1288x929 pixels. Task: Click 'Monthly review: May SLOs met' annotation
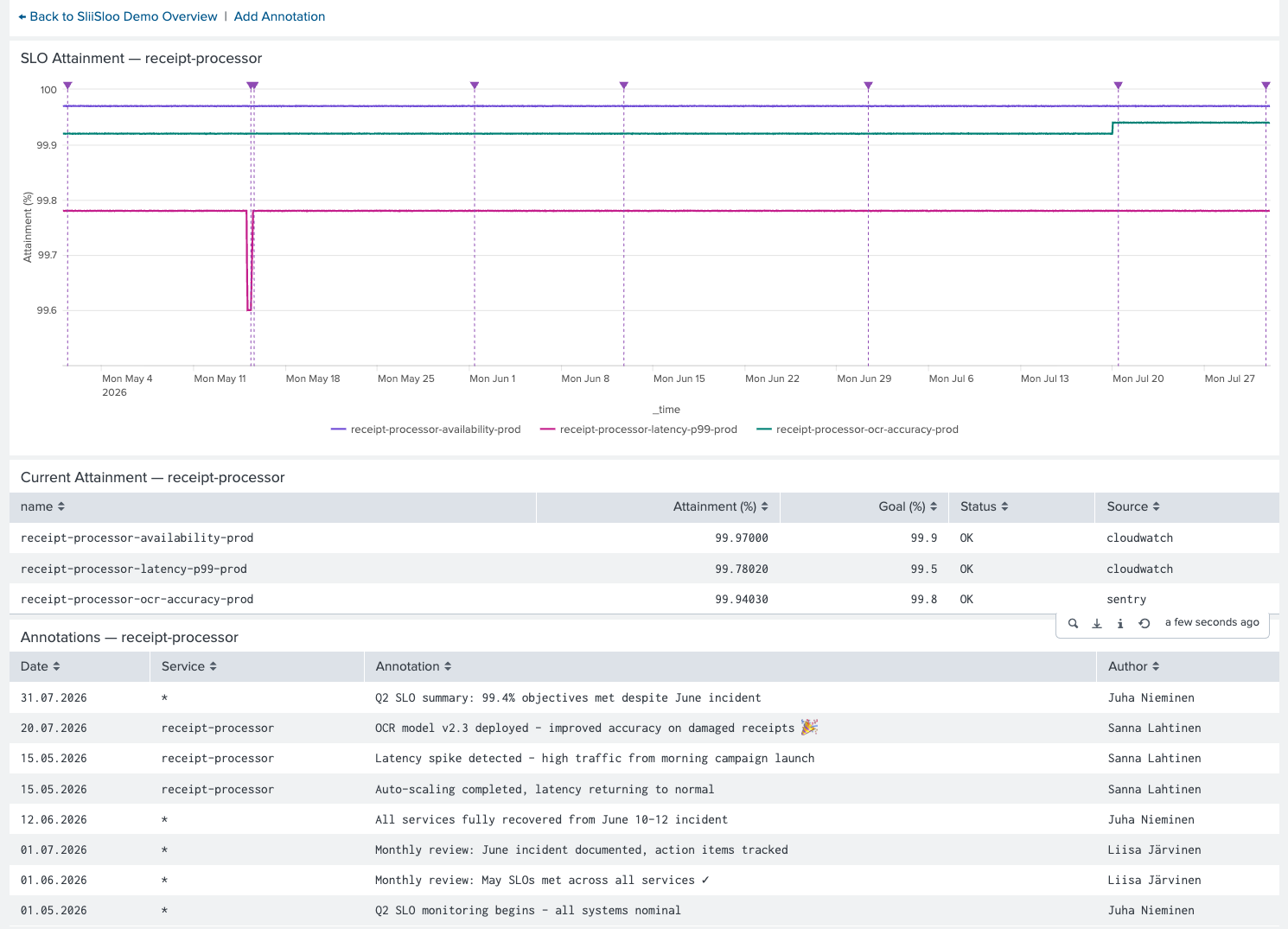click(542, 880)
